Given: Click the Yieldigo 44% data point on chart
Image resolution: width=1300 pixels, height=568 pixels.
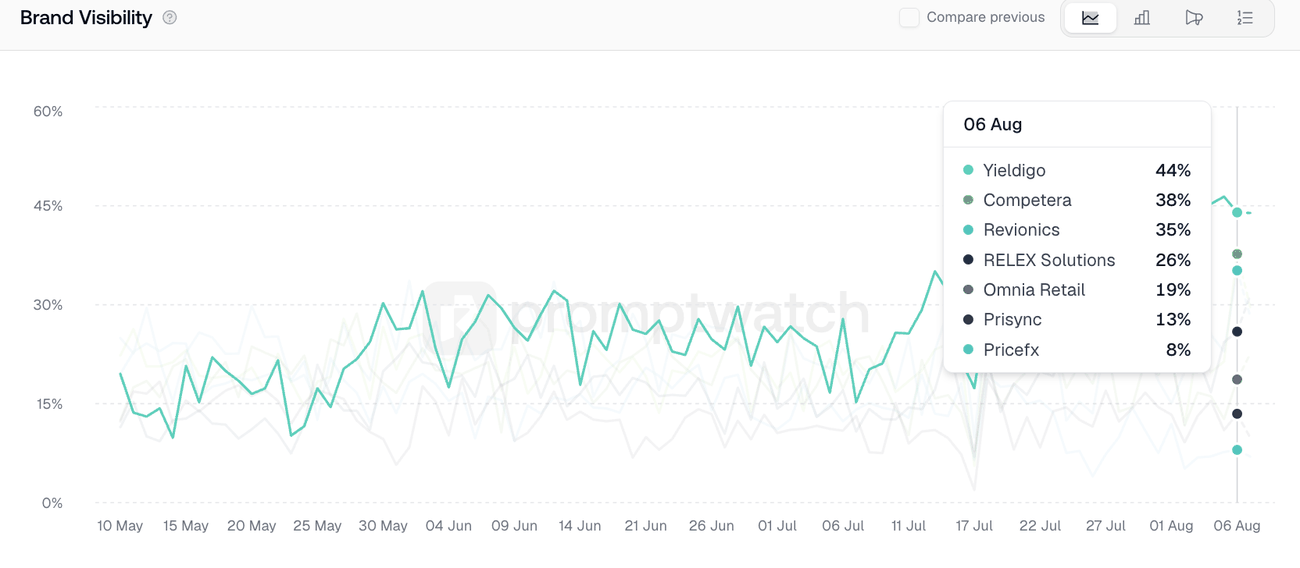Looking at the screenshot, I should pyautogui.click(x=1237, y=213).
